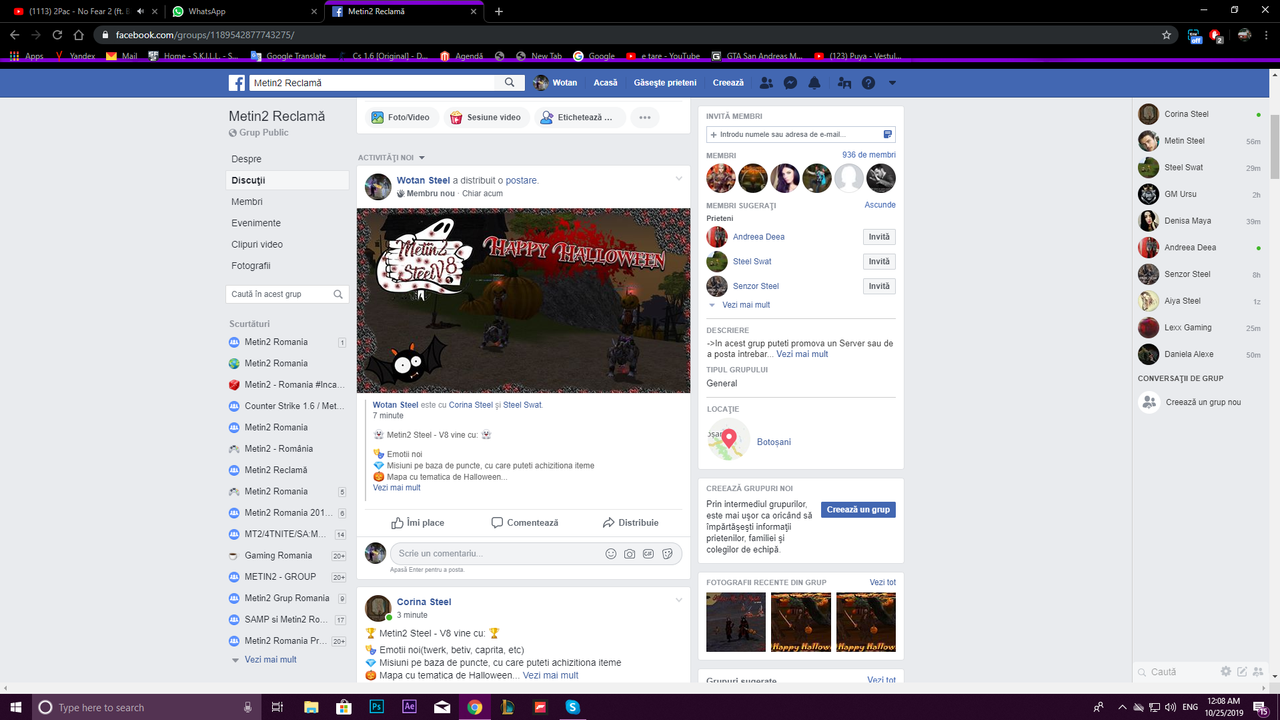Open the notifications bell icon
This screenshot has height=720, width=1280.
[814, 82]
